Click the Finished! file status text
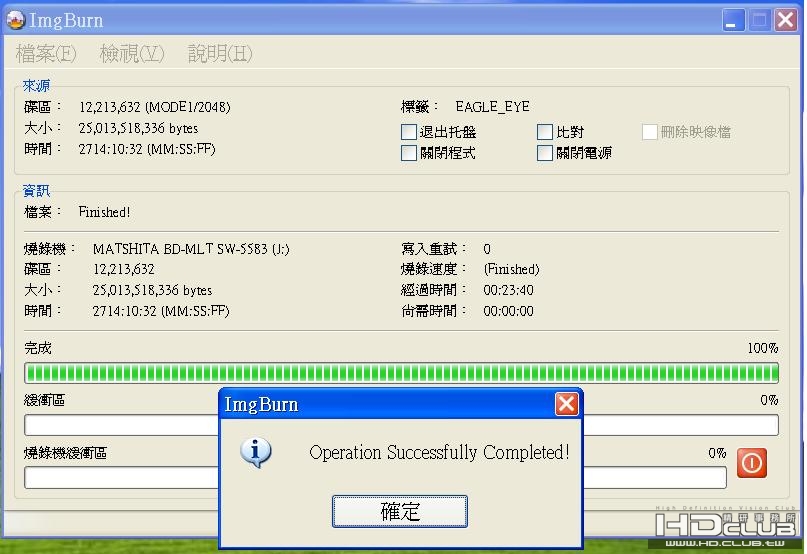Viewport: 807px width, 554px height. tap(104, 212)
